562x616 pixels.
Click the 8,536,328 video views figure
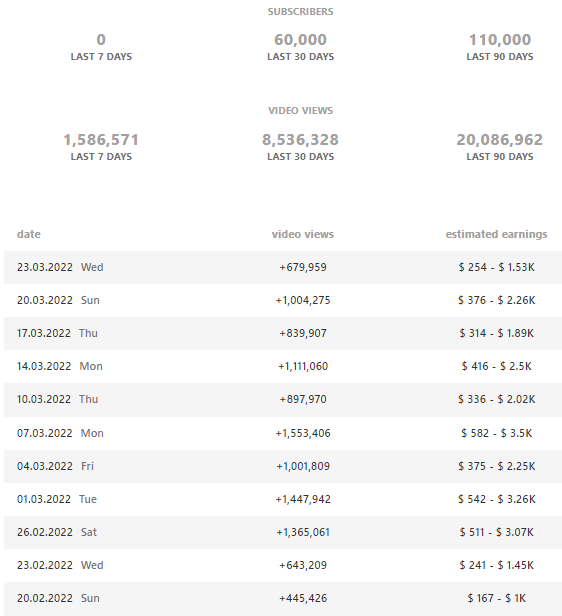click(300, 140)
